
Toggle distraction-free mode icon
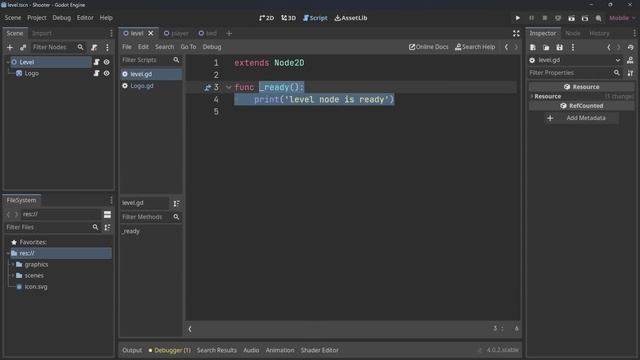[516, 33]
